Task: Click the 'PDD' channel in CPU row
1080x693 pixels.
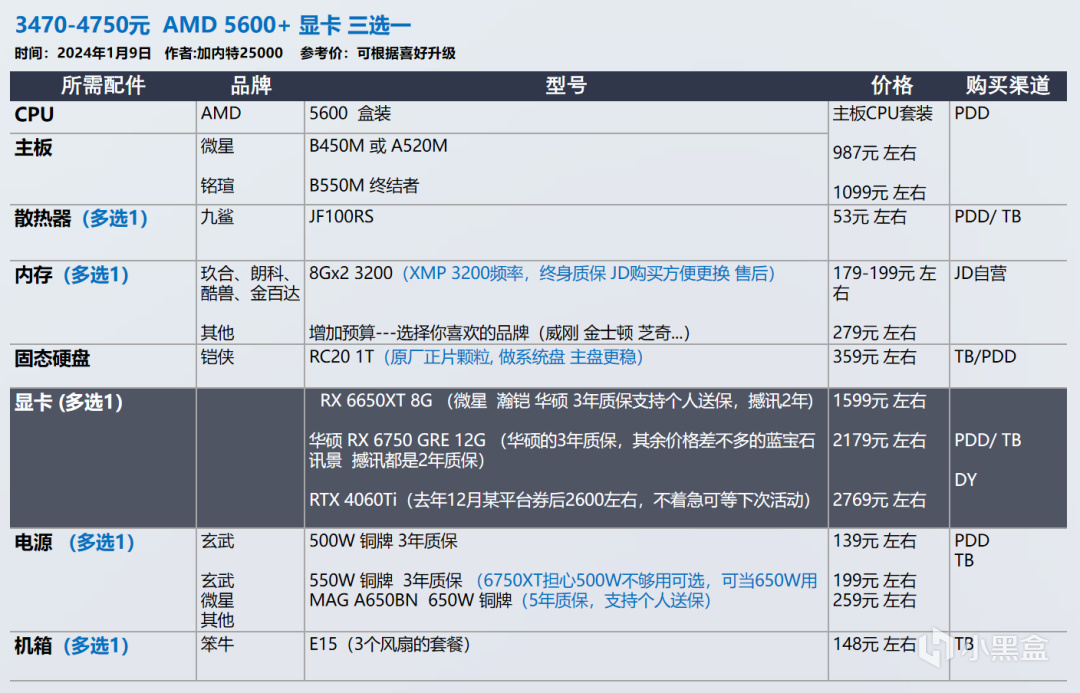Action: (x=972, y=113)
